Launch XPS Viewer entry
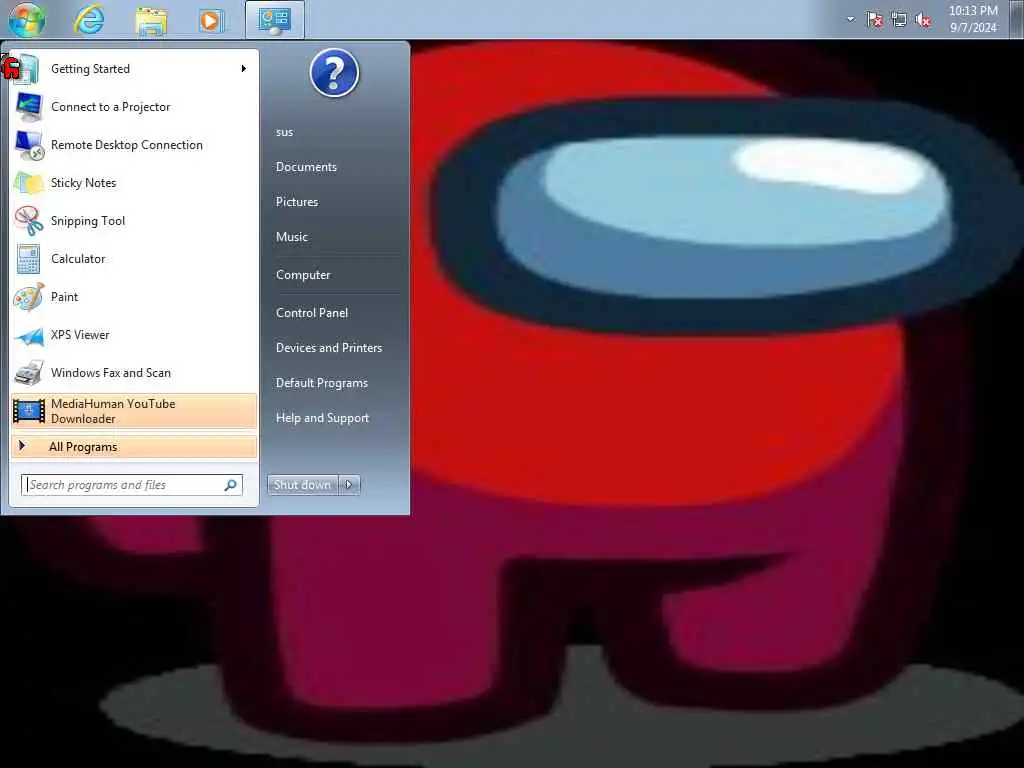 134,334
